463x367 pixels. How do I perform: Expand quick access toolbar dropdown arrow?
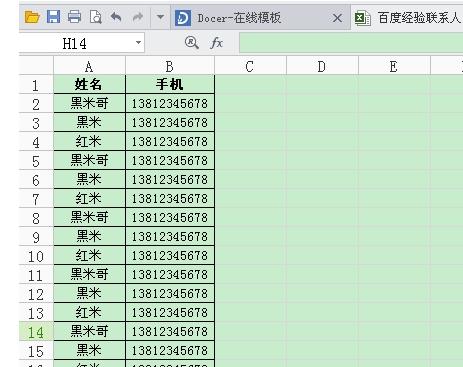(x=160, y=17)
